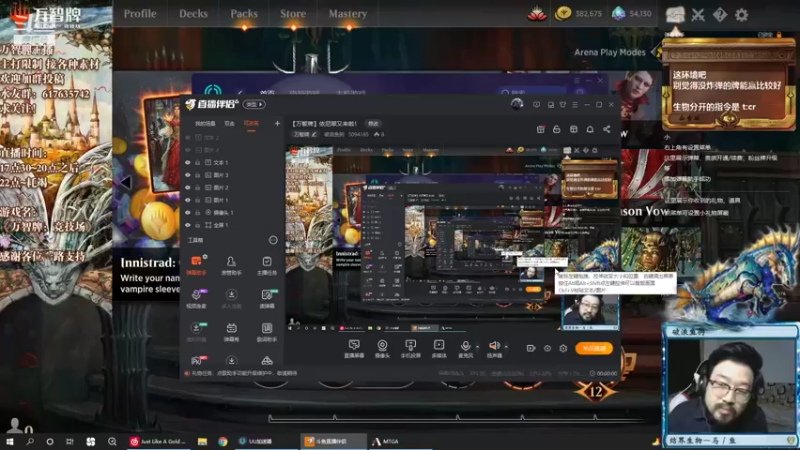Toggle visibility of layer 全屏 1
800x450 pixels.
(188, 225)
